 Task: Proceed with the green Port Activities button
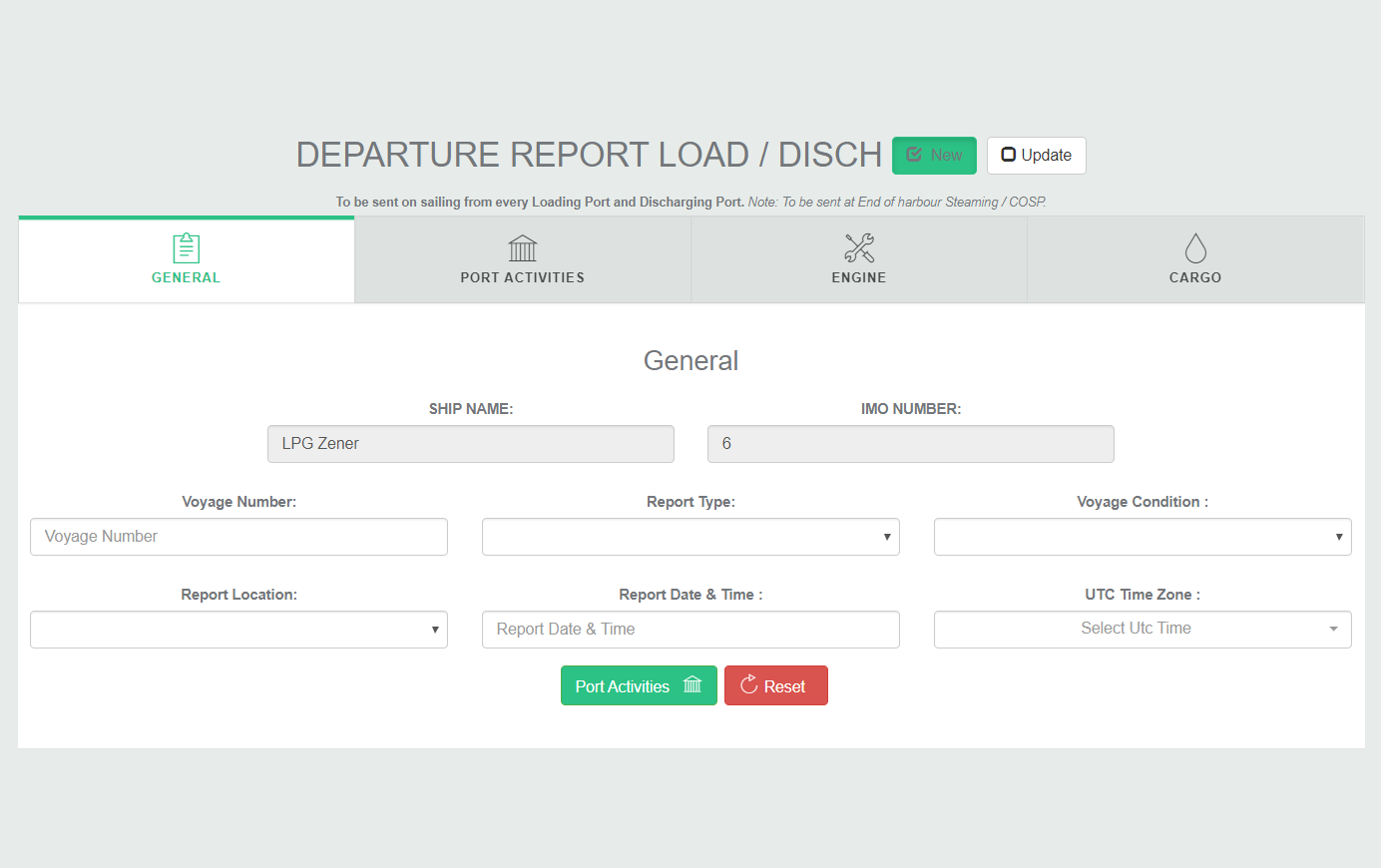point(622,686)
